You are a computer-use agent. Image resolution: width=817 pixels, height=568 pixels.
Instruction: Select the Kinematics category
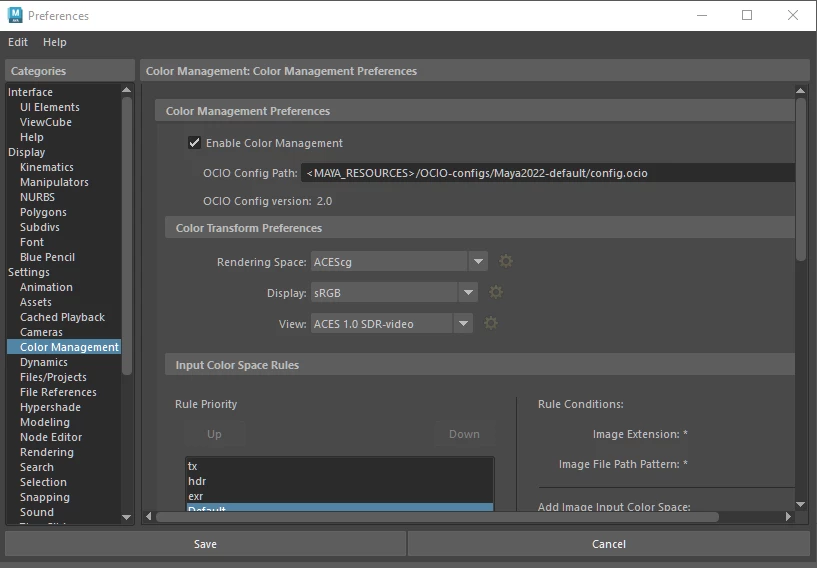[47, 167]
